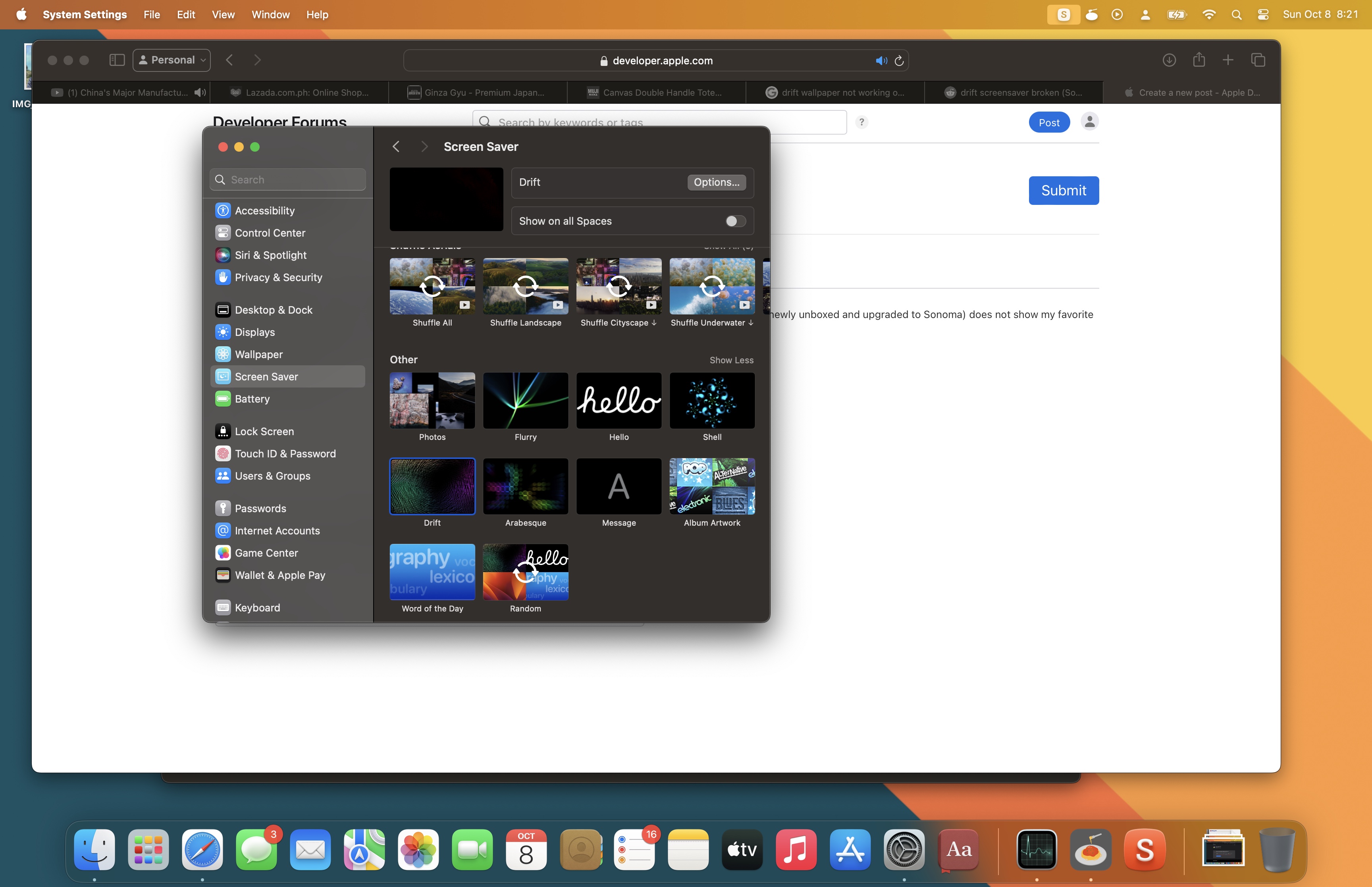Select the Wallpaper sidebar icon

coord(223,354)
